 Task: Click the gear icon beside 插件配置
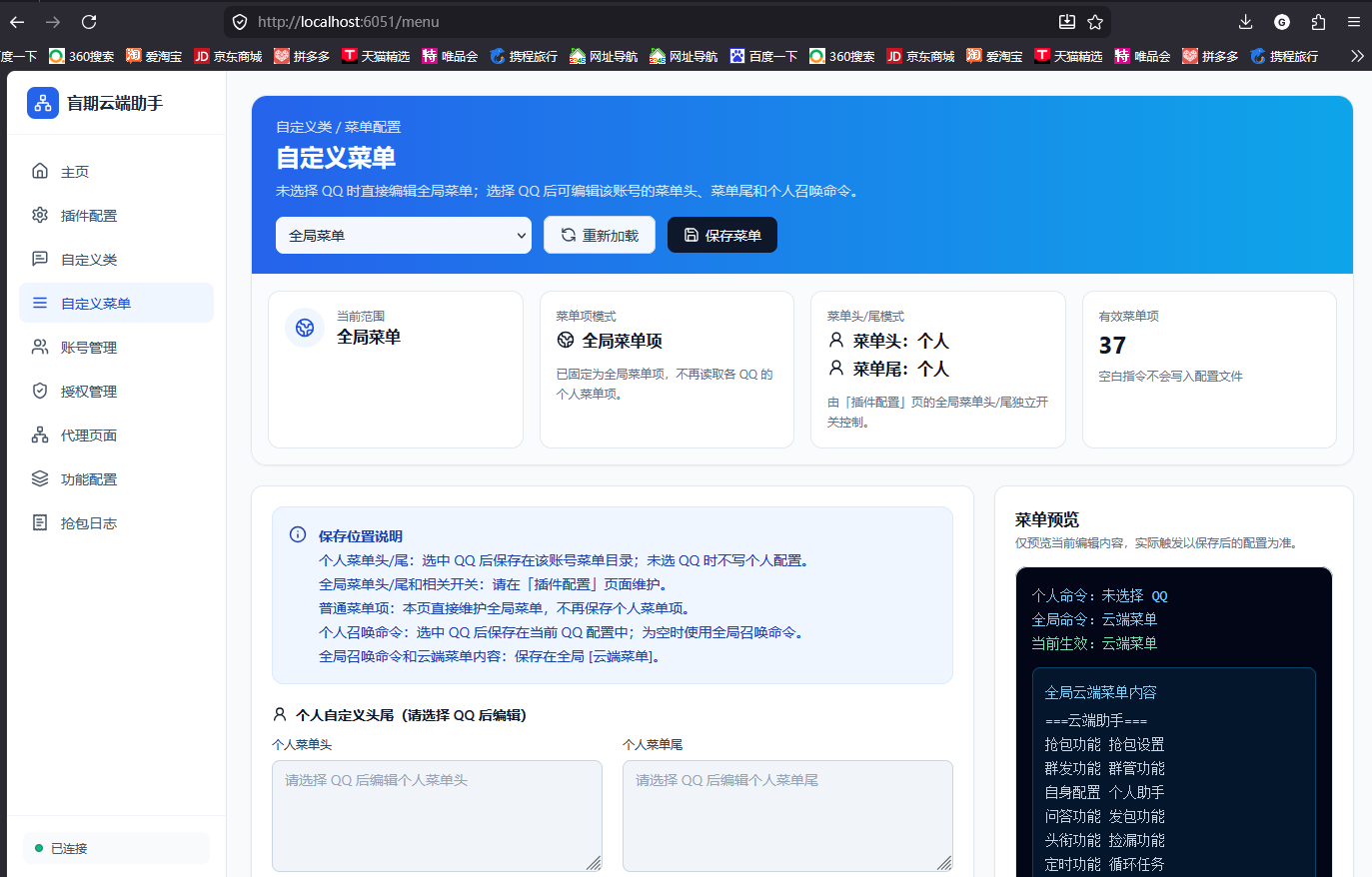[x=40, y=215]
